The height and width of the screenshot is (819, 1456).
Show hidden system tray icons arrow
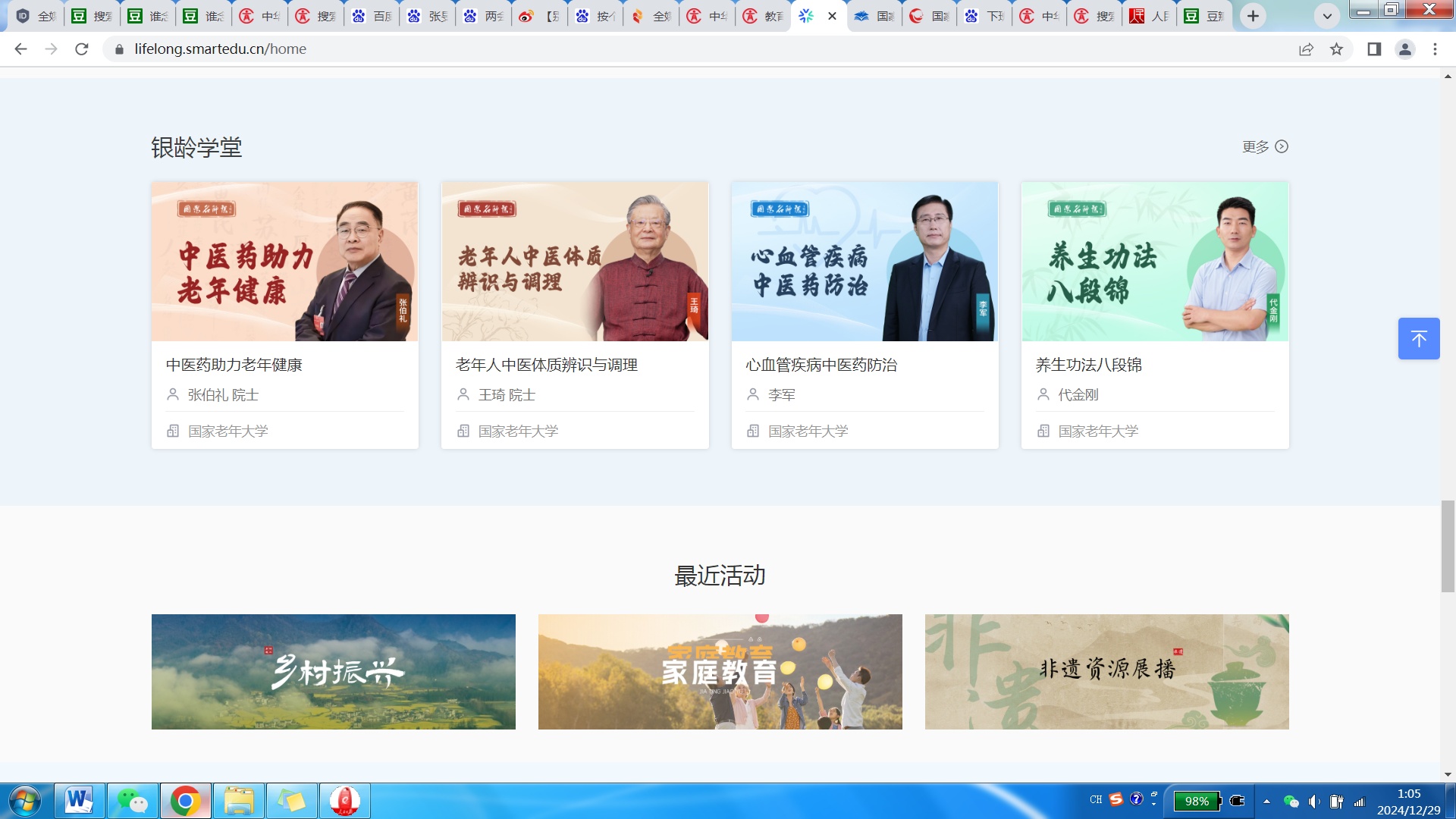[1266, 801]
